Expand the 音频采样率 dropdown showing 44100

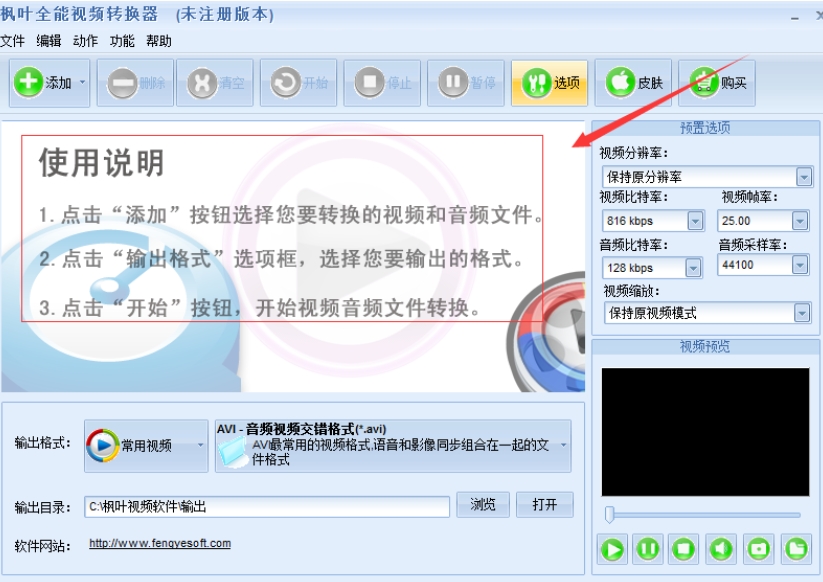tap(800, 265)
